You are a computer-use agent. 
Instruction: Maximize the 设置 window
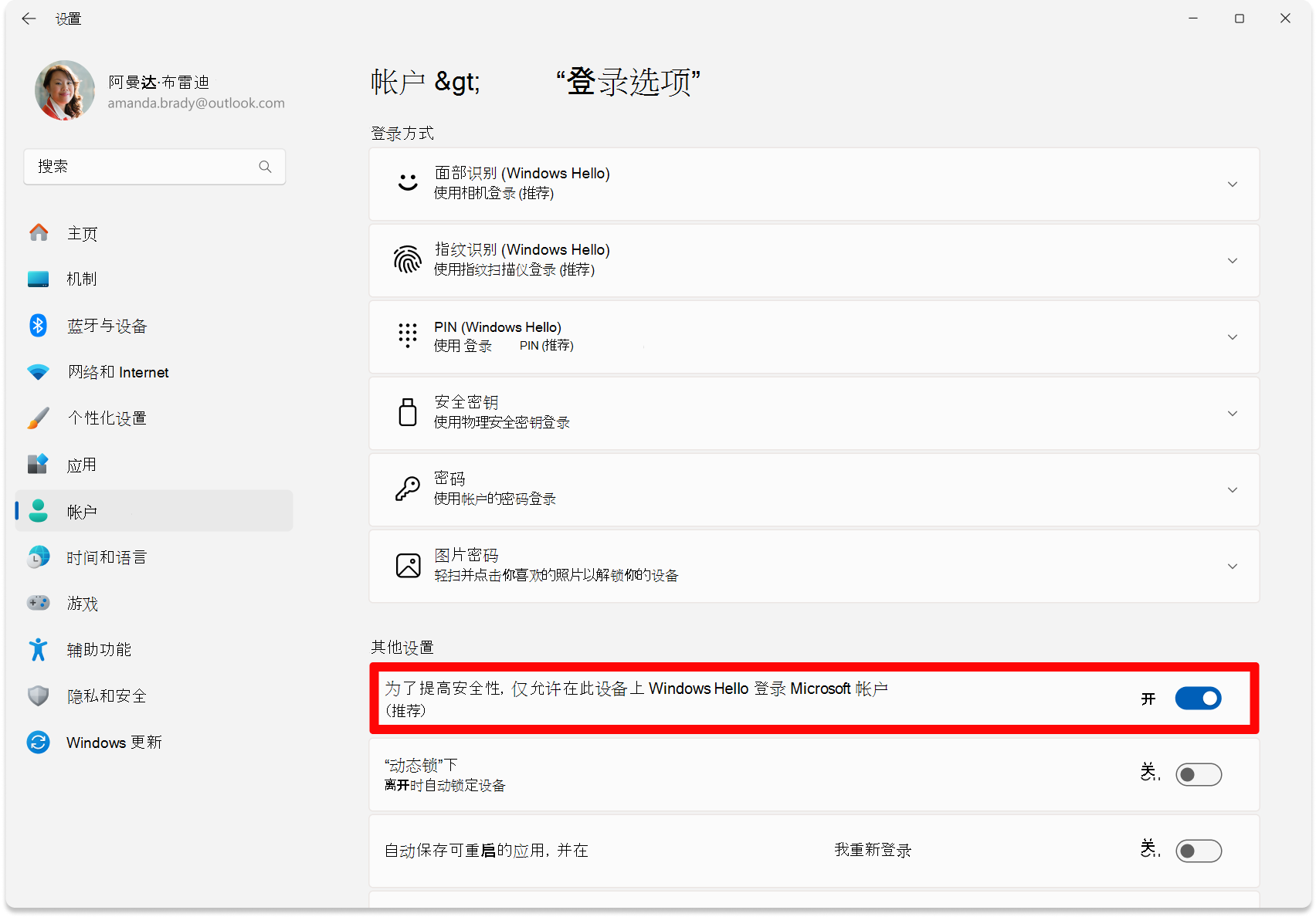coord(1240,19)
